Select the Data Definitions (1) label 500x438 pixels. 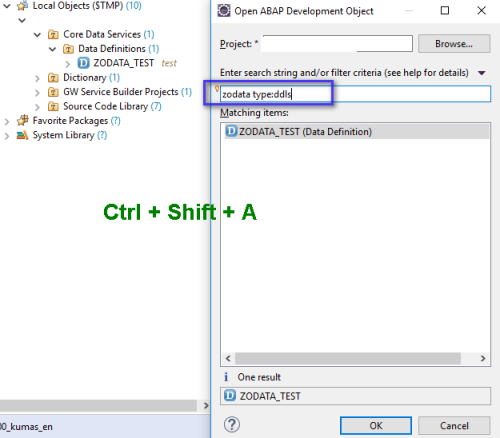point(119,49)
